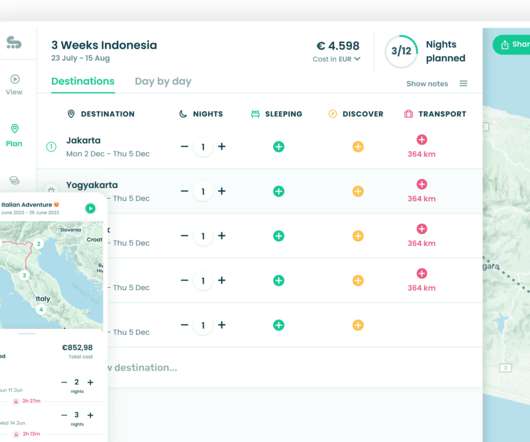Click map marker 2 on Italy map
530x442 pixels.
point(39,244)
